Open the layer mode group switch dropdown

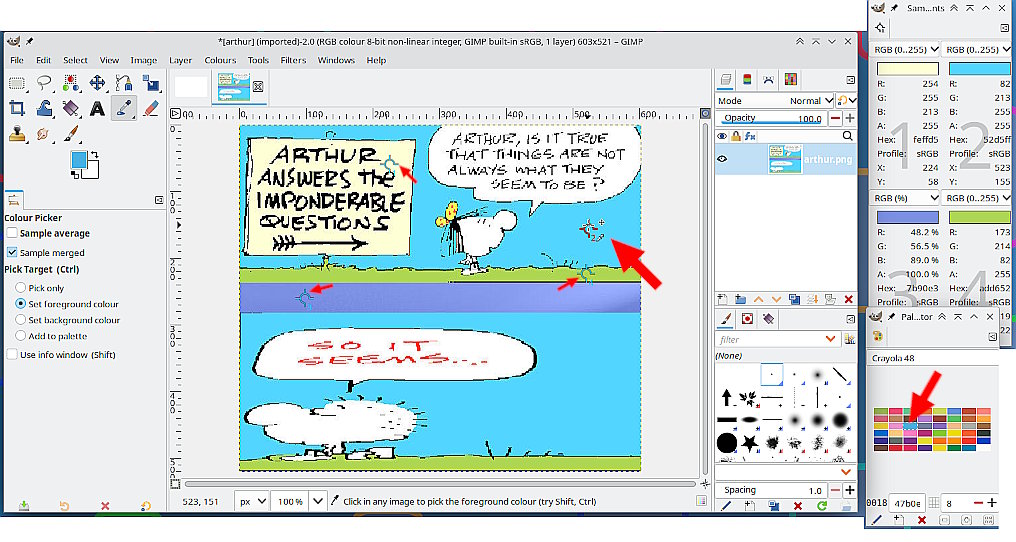(846, 100)
